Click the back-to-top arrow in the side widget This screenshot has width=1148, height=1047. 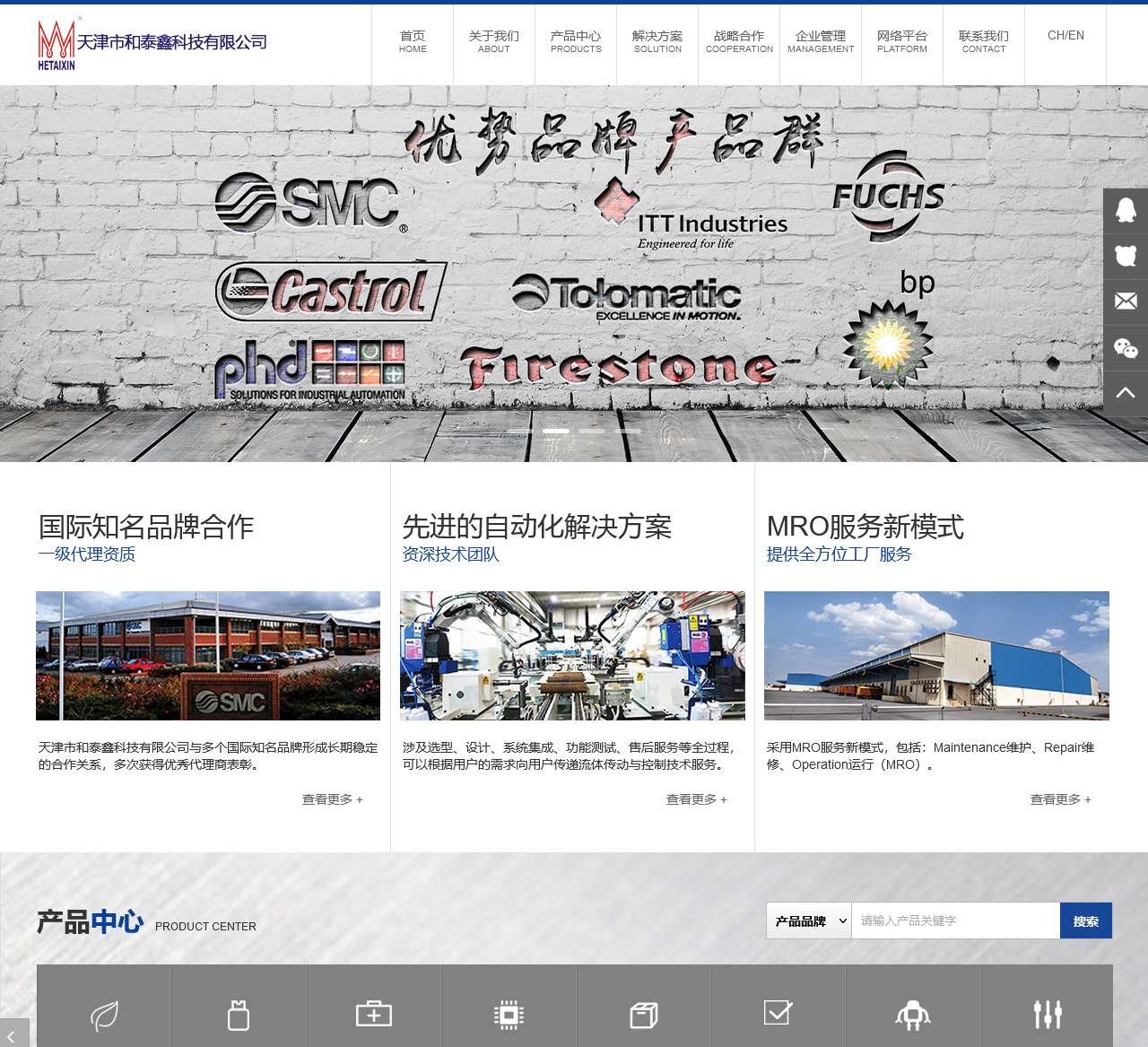pyautogui.click(x=1126, y=393)
